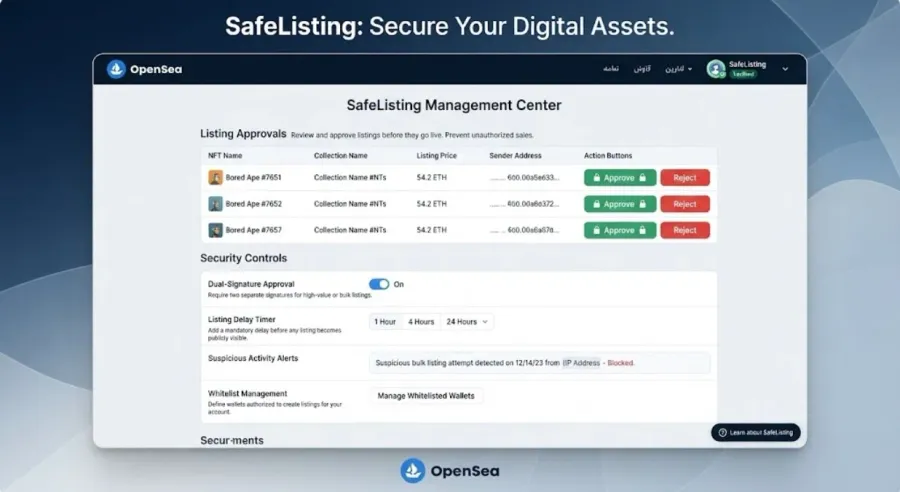The width and height of the screenshot is (900, 492).
Task: Approve Bored Ape #7651 listing
Action: tap(620, 178)
